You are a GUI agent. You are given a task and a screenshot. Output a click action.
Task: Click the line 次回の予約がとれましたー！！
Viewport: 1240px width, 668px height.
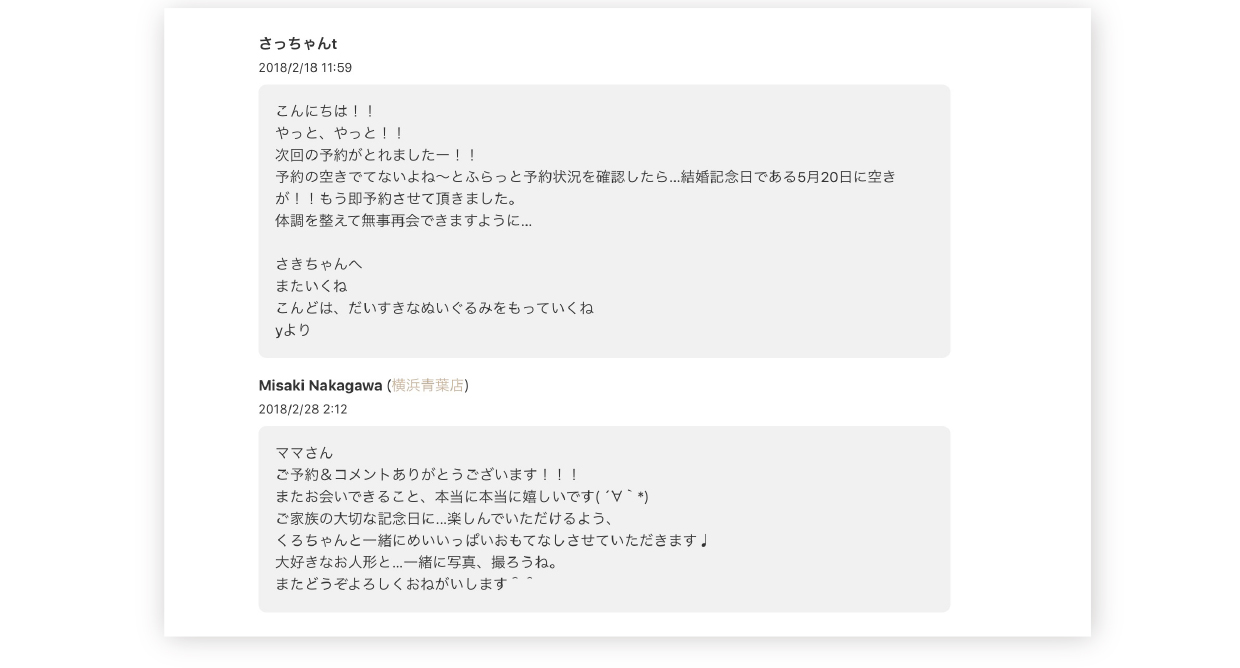coord(377,155)
